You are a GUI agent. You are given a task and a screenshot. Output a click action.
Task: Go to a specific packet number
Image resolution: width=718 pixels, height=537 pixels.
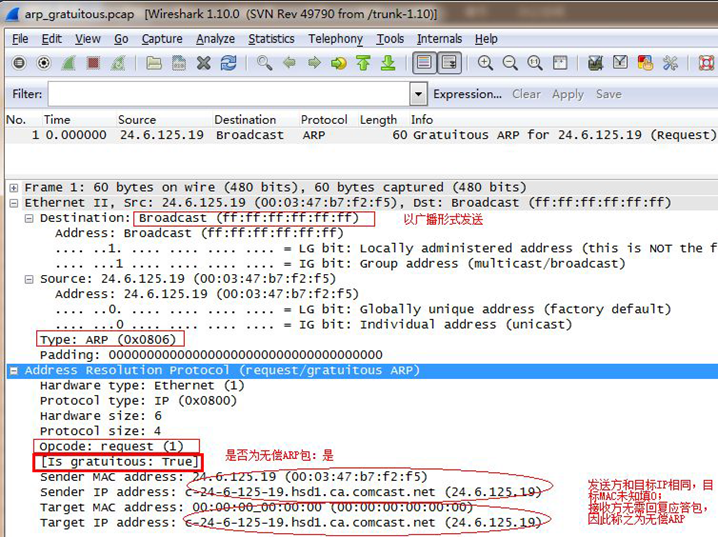coord(339,63)
